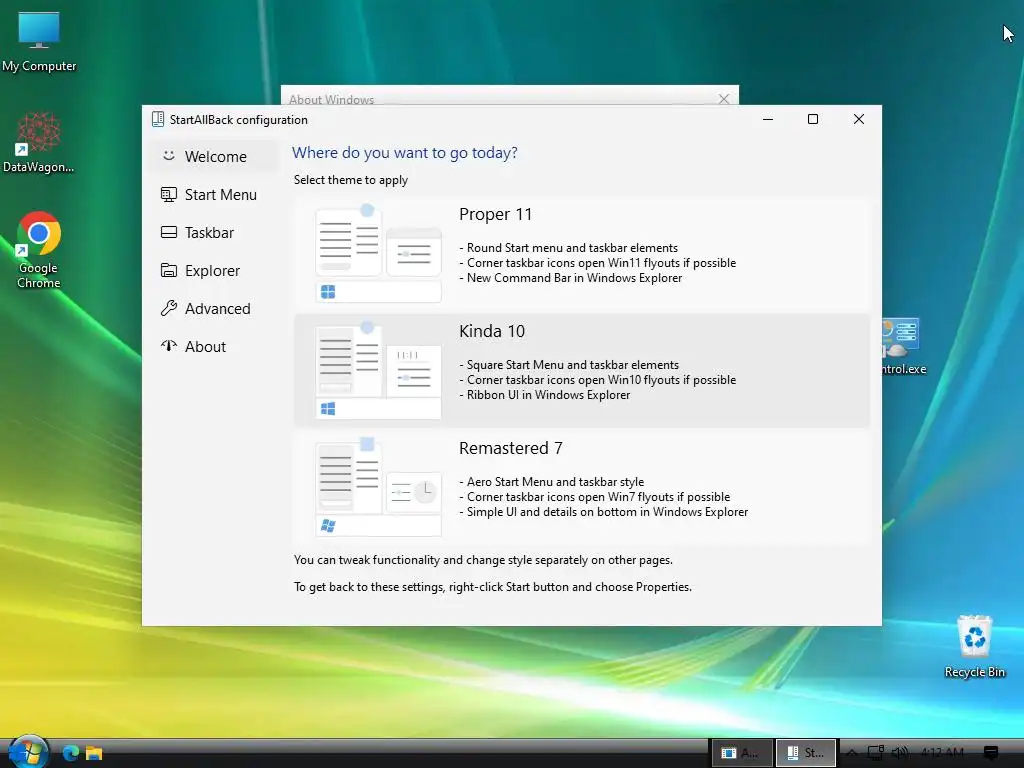Select the DataWagon desktop shortcut
This screenshot has height=768, width=1024.
(39, 142)
